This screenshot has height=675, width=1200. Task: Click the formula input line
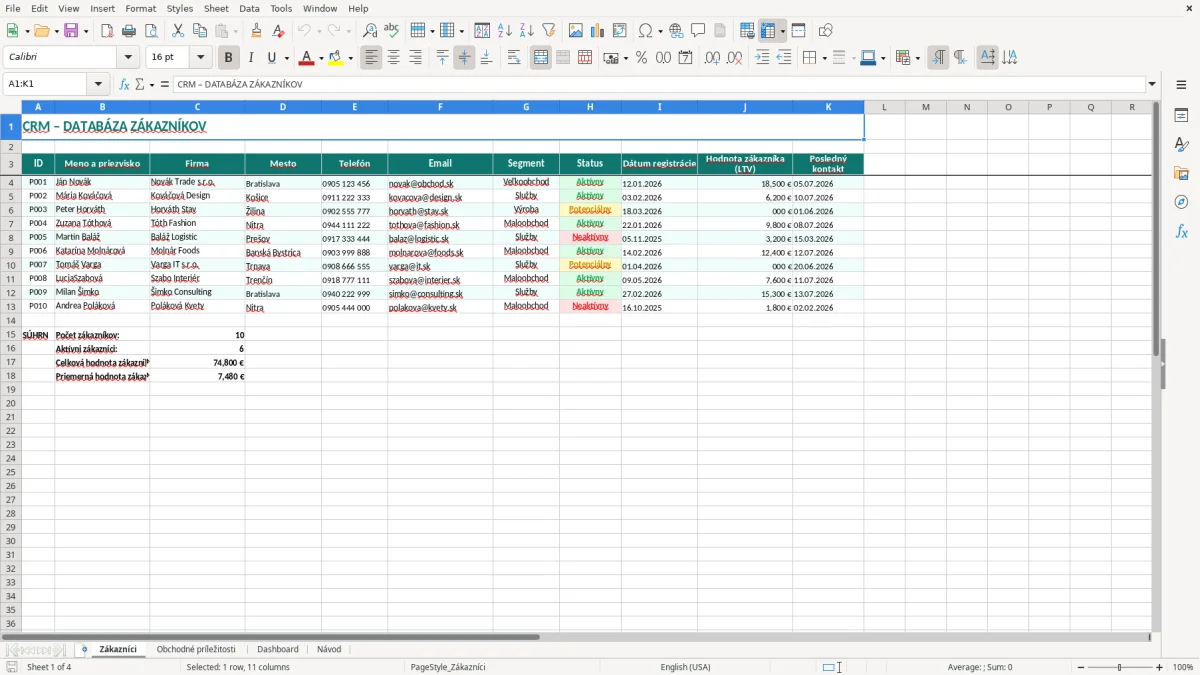pos(659,84)
